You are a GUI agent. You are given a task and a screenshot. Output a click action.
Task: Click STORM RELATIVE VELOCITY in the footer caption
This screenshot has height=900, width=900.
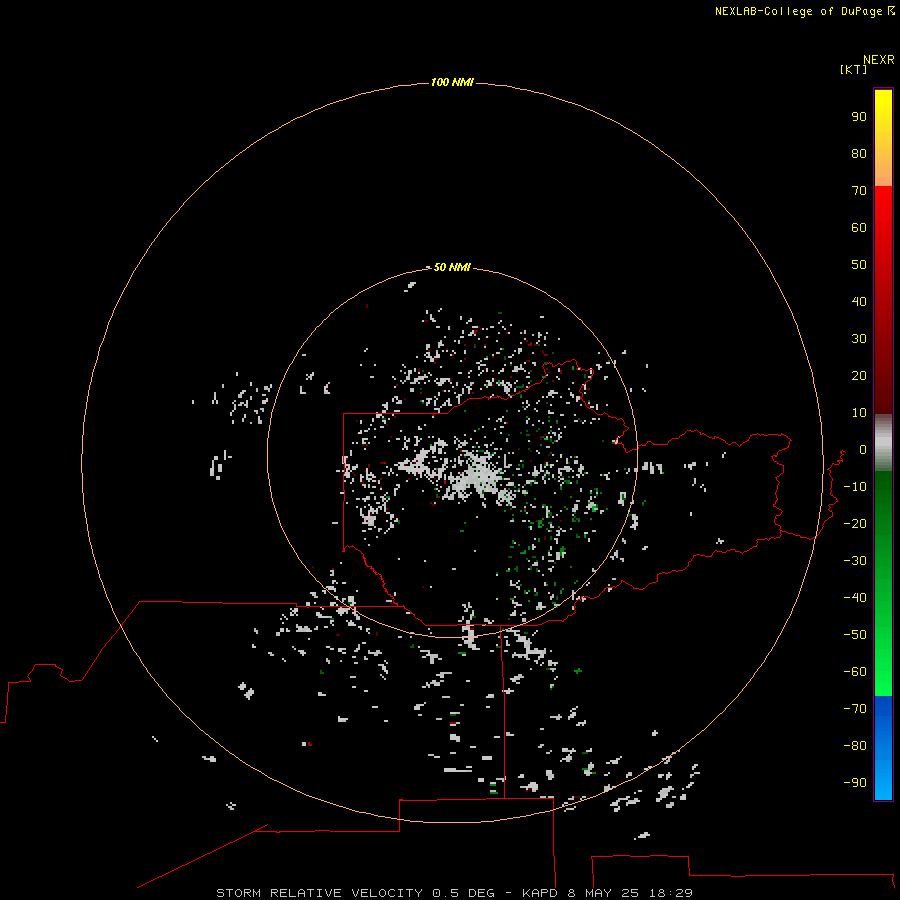click(x=319, y=893)
